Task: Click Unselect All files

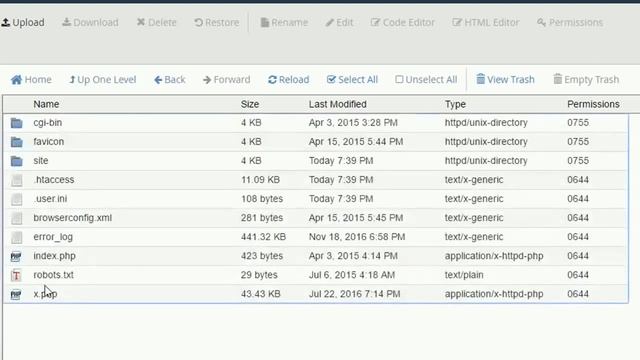Action: 426,80
